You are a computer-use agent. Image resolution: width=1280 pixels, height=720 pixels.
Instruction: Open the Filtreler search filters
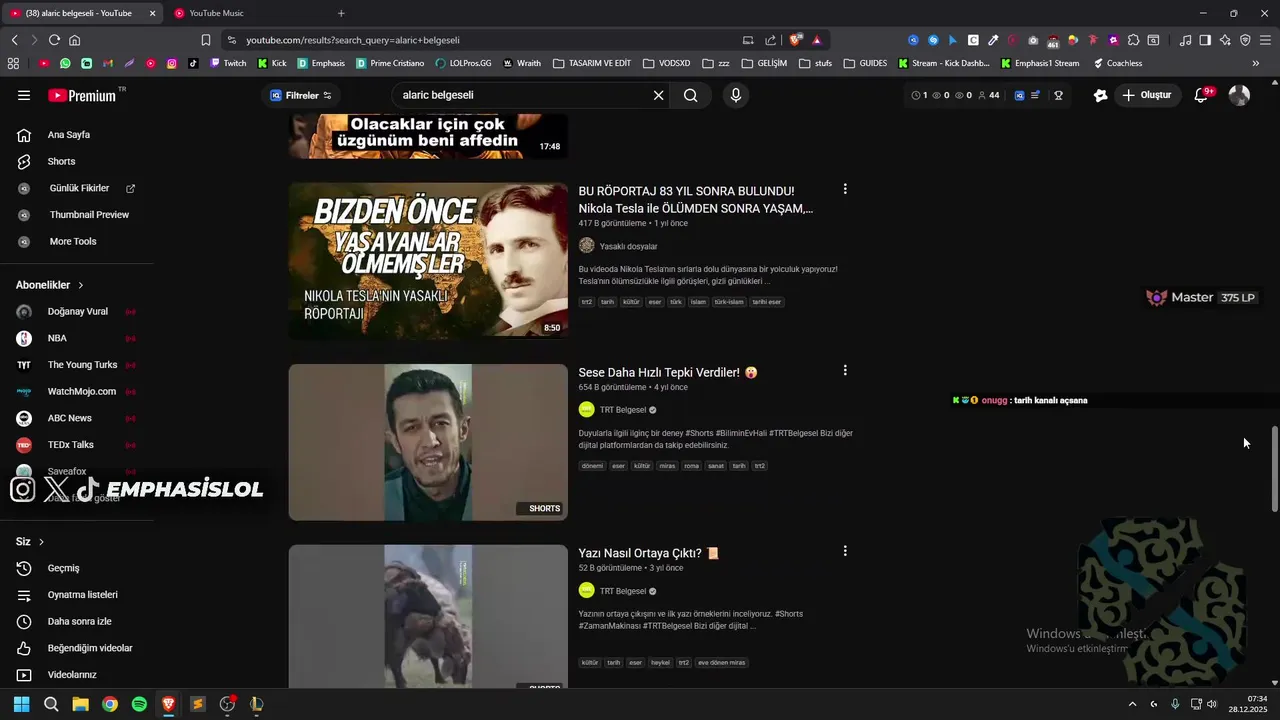tap(301, 95)
